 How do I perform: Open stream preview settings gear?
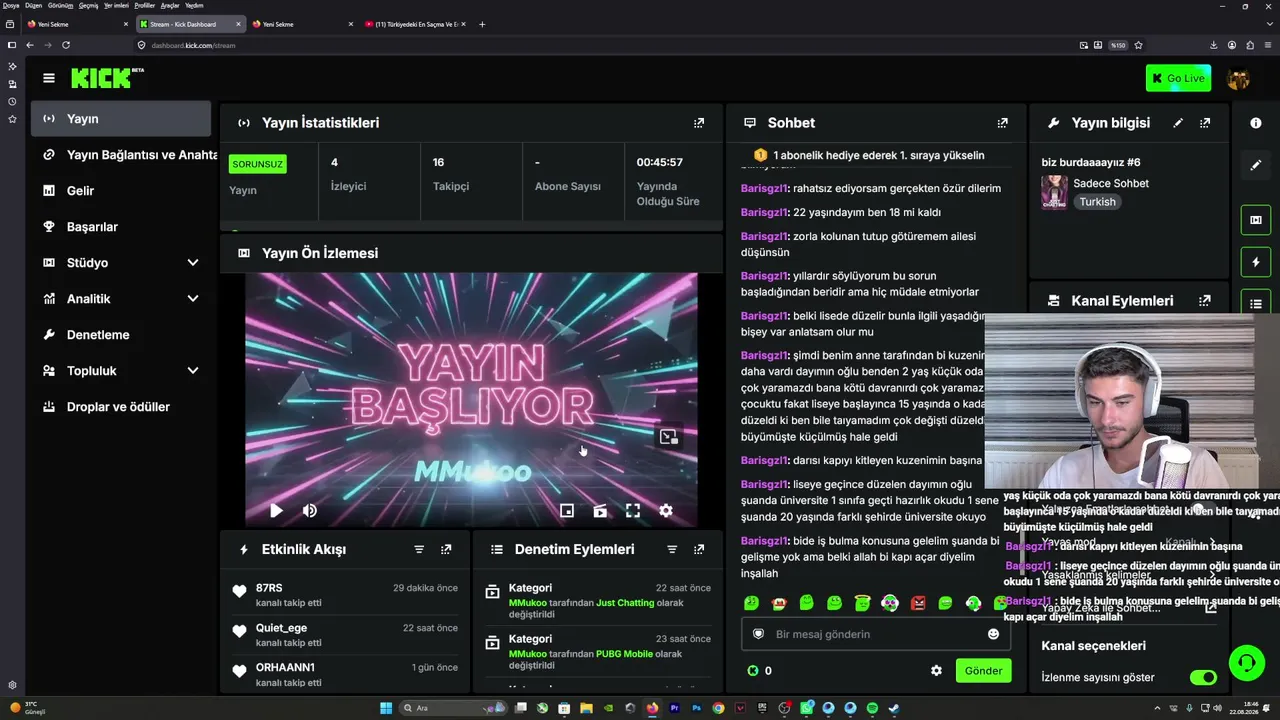coord(666,511)
